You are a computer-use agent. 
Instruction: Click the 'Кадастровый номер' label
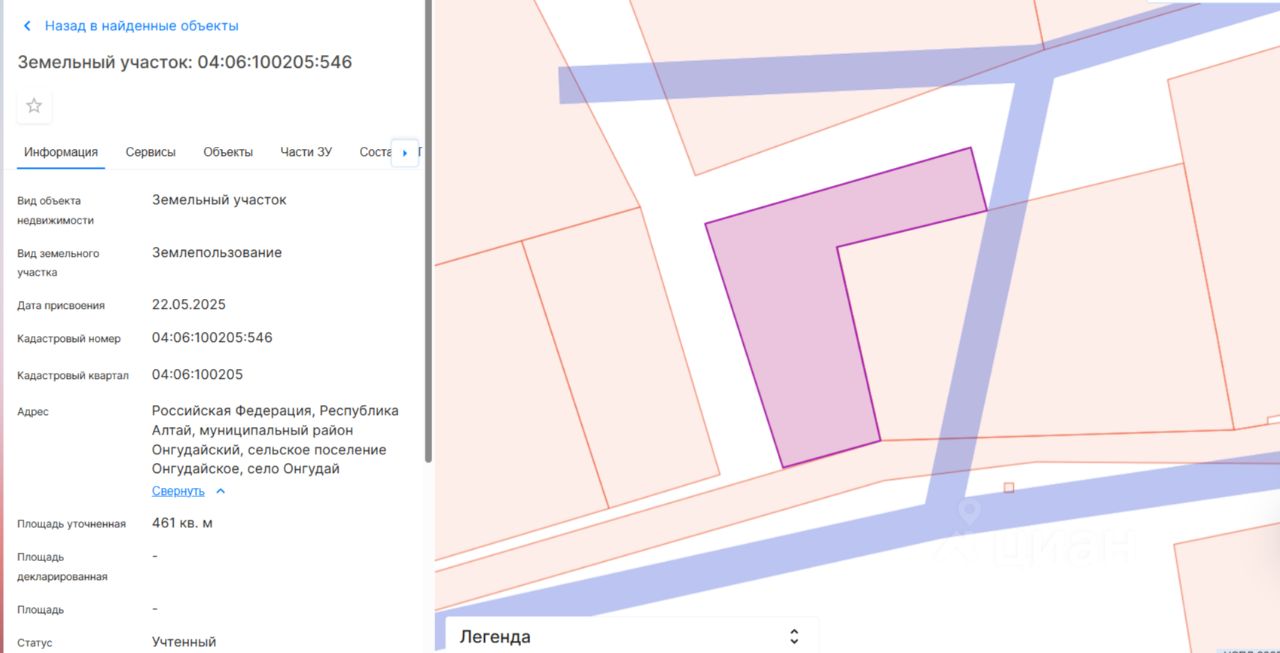(69, 339)
